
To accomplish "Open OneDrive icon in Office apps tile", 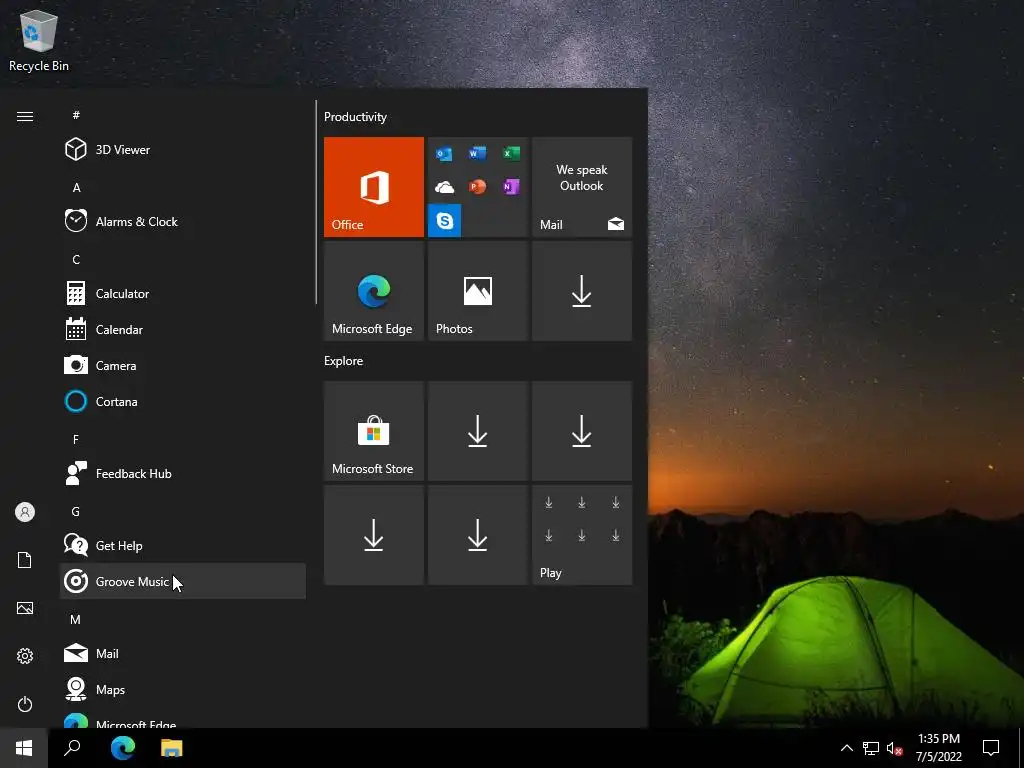I will pyautogui.click(x=444, y=187).
